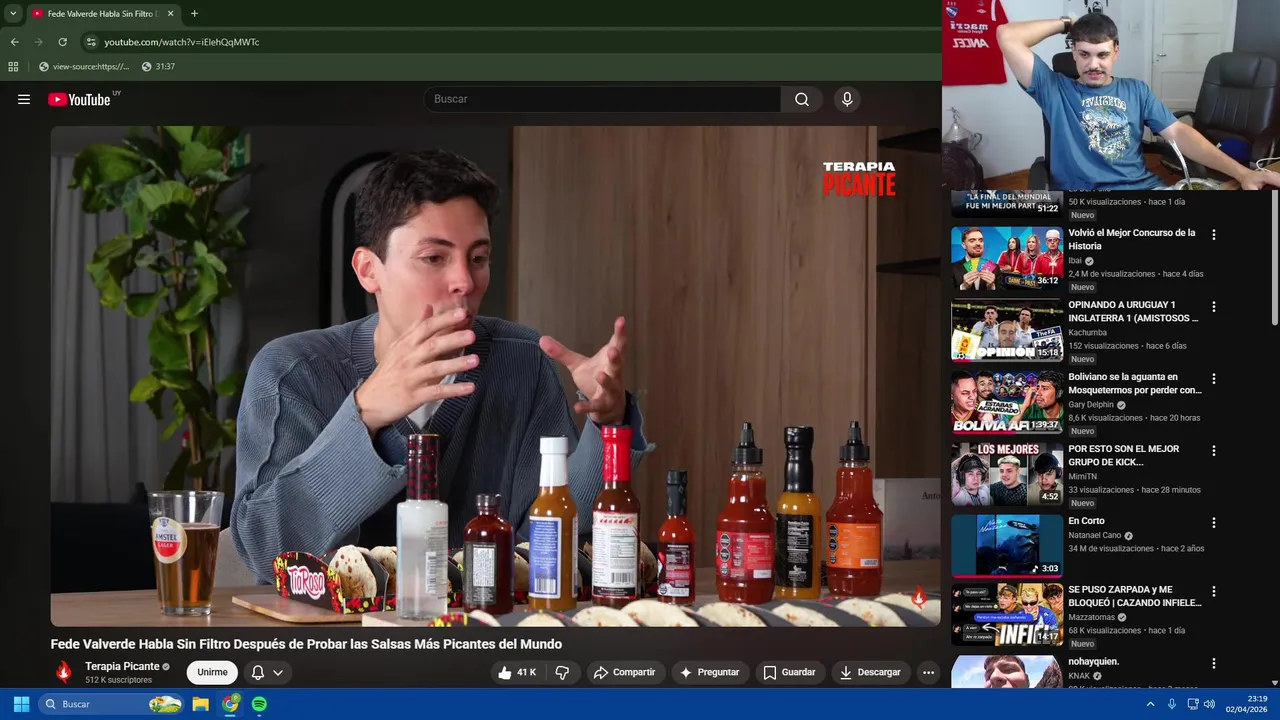Image resolution: width=1280 pixels, height=720 pixels.
Task: Open options for the MimiTN video
Action: [1214, 451]
